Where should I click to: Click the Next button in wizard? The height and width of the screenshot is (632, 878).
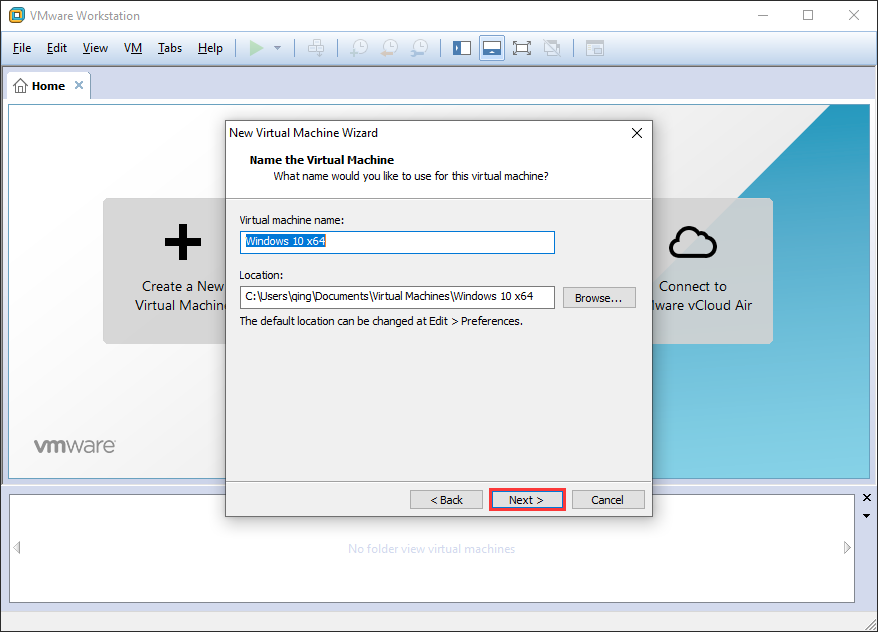click(x=526, y=500)
